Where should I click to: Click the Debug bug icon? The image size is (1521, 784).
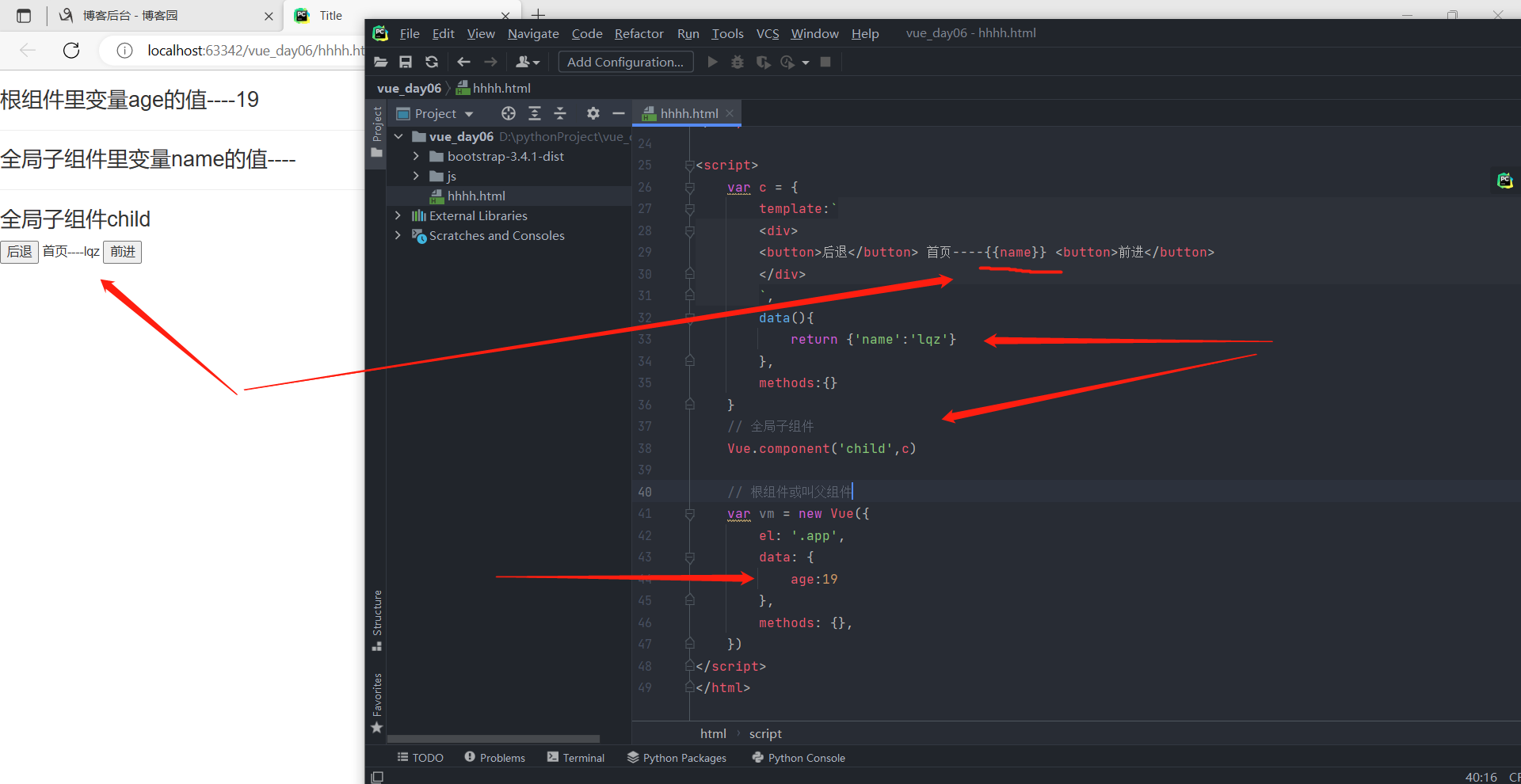pos(738,62)
